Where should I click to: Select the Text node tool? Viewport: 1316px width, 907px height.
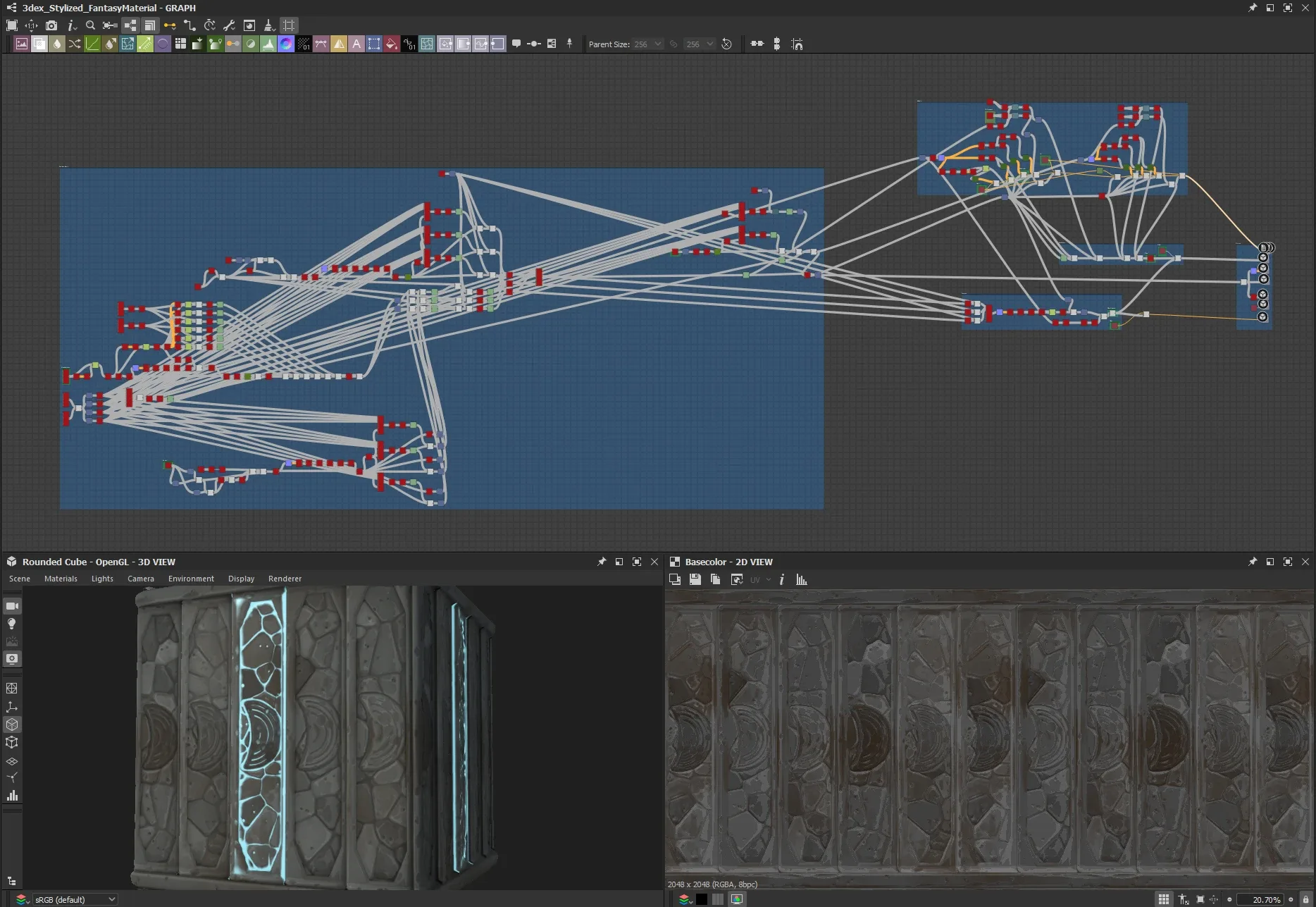[x=356, y=43]
